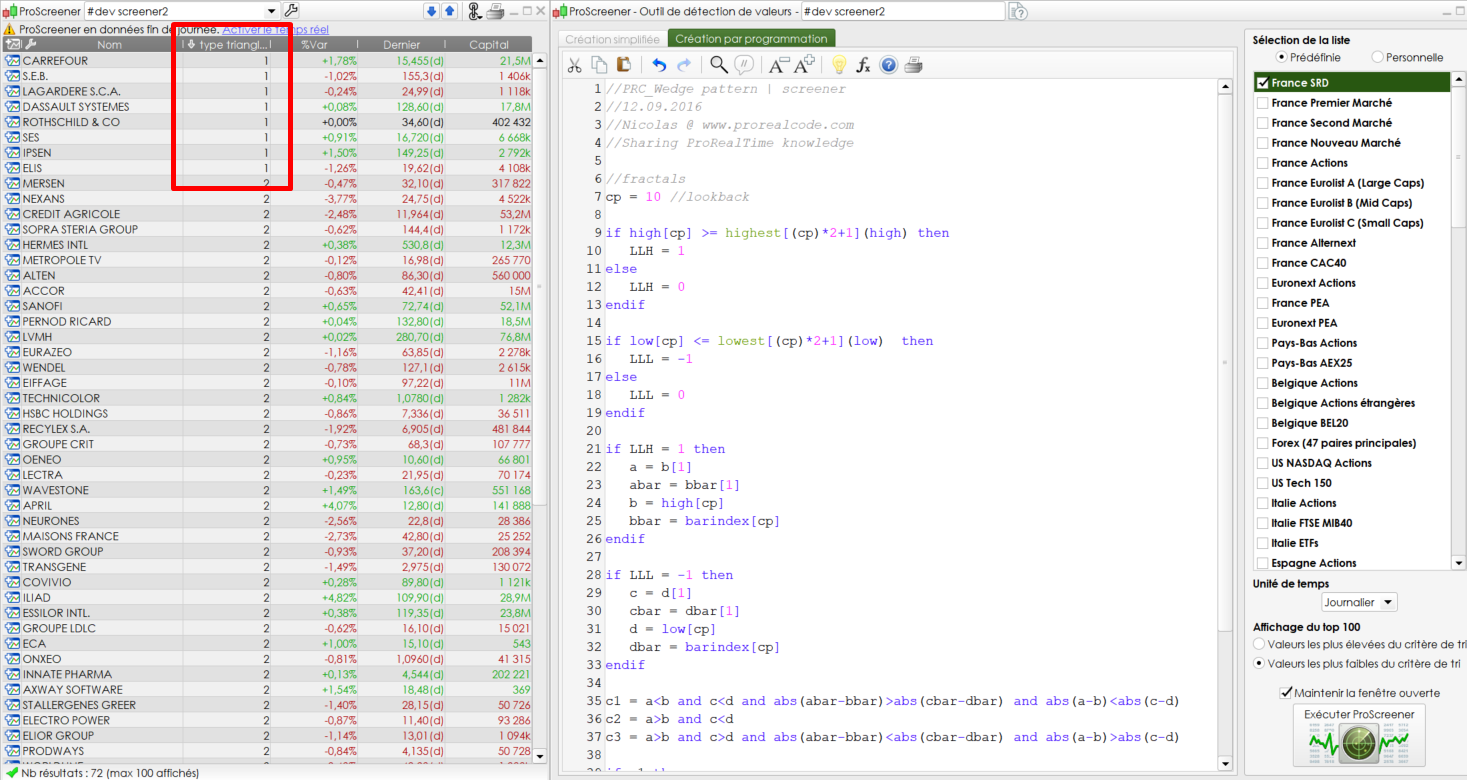Open the fx function insertion tool

tap(863, 65)
